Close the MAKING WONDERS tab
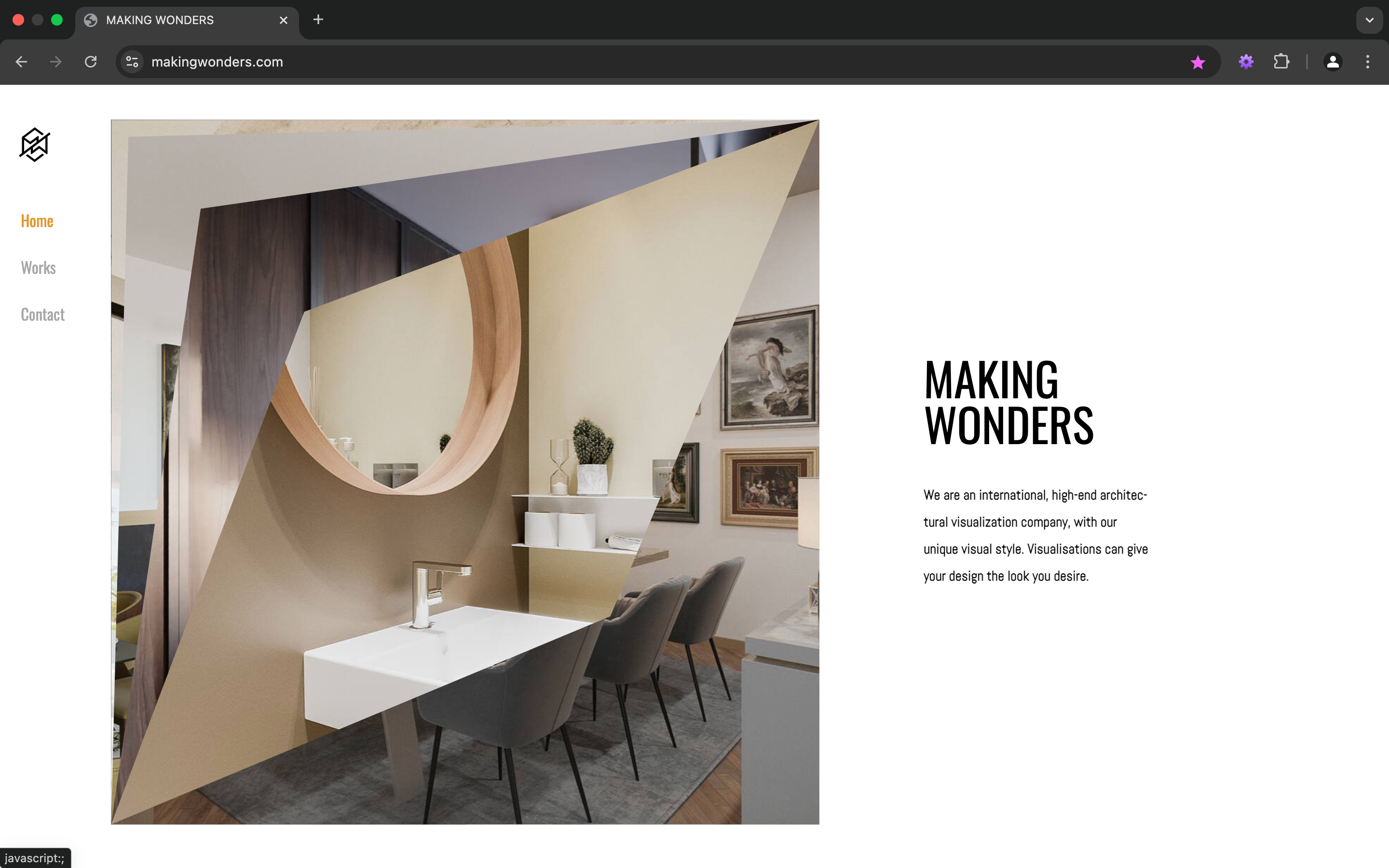The height and width of the screenshot is (868, 1389). point(284,20)
